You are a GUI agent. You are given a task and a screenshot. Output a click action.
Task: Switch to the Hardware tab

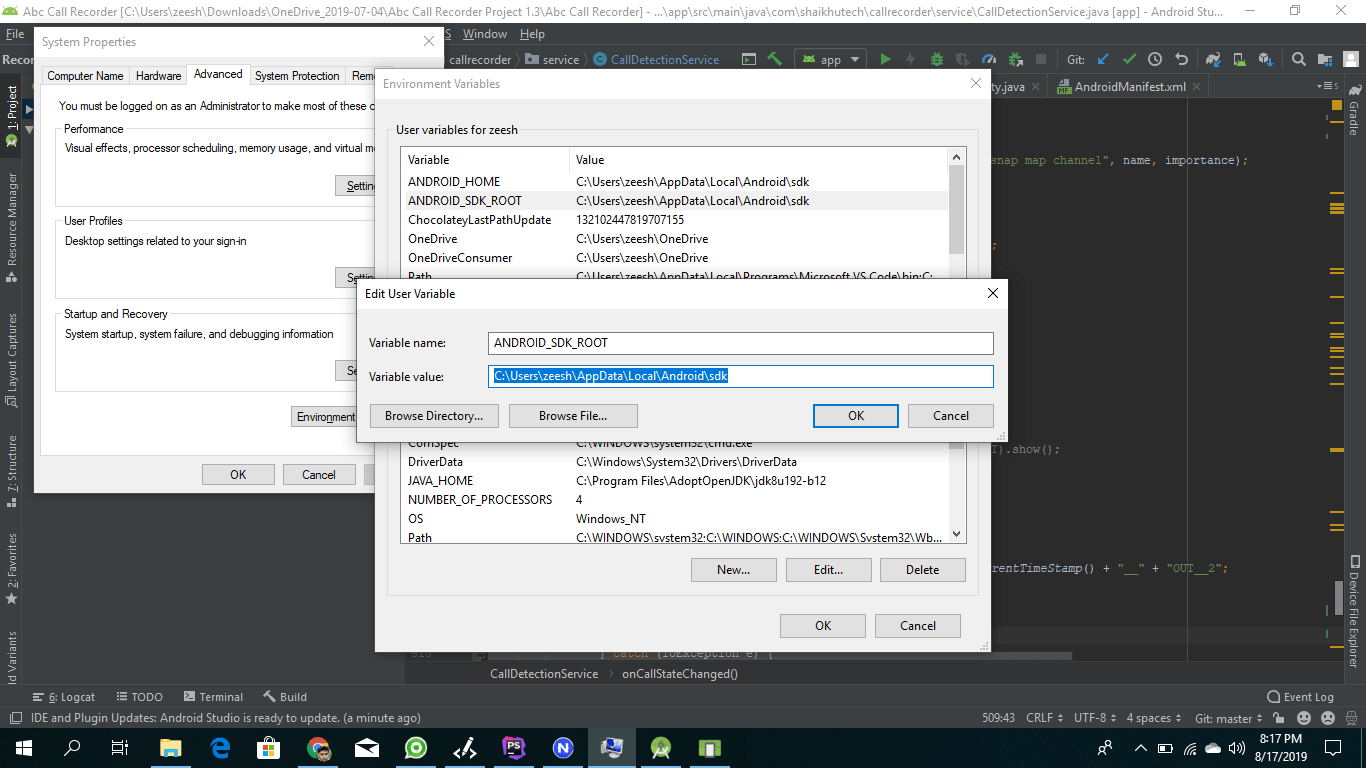point(159,75)
